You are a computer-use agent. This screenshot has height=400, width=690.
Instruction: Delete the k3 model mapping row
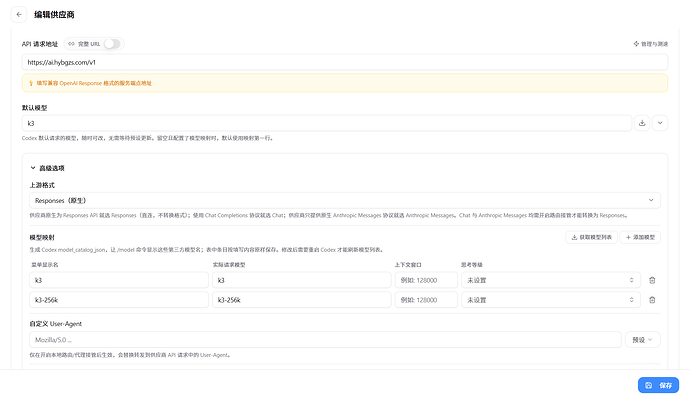tap(652, 280)
